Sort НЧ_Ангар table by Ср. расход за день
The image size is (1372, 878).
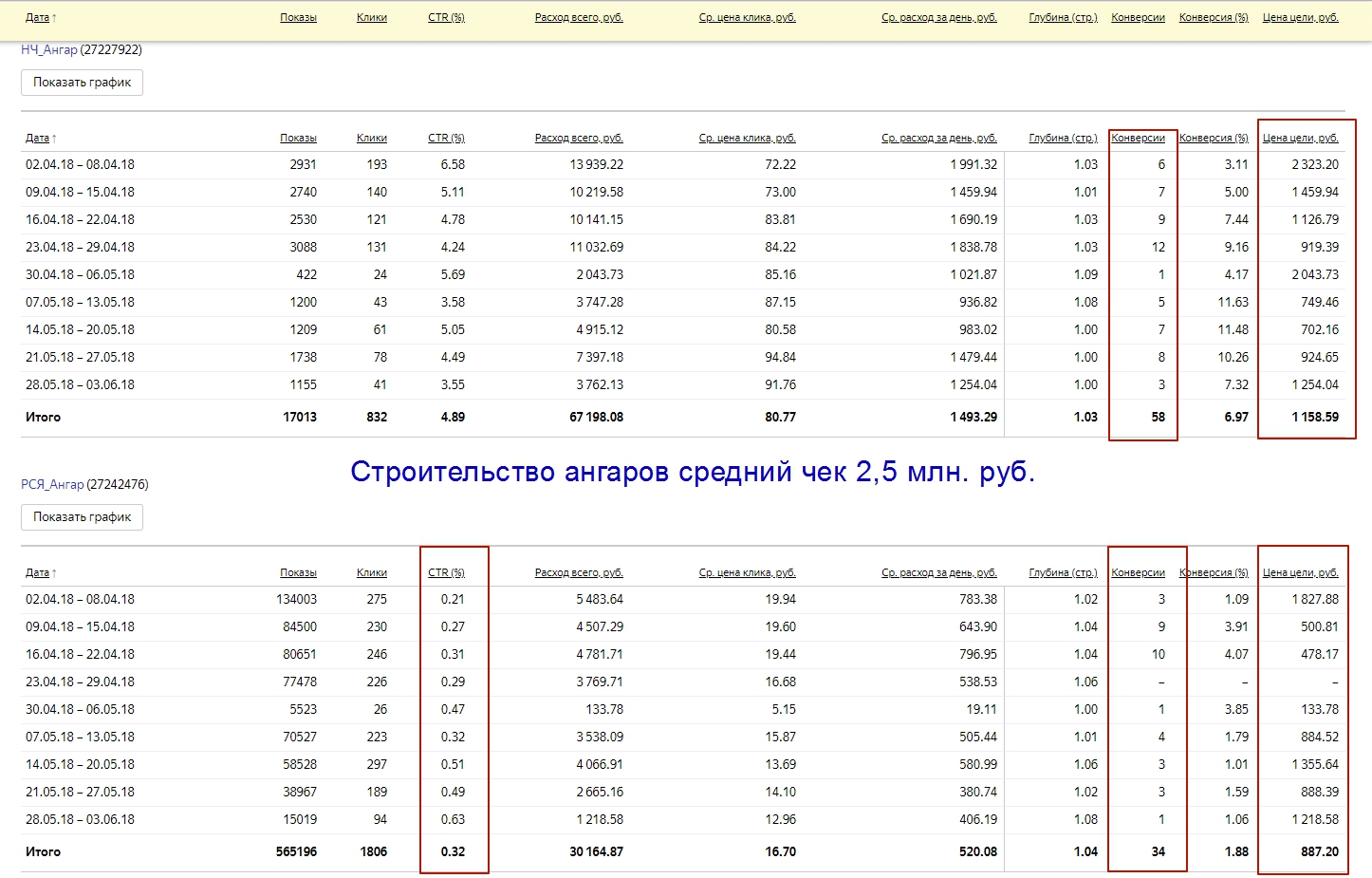click(939, 138)
